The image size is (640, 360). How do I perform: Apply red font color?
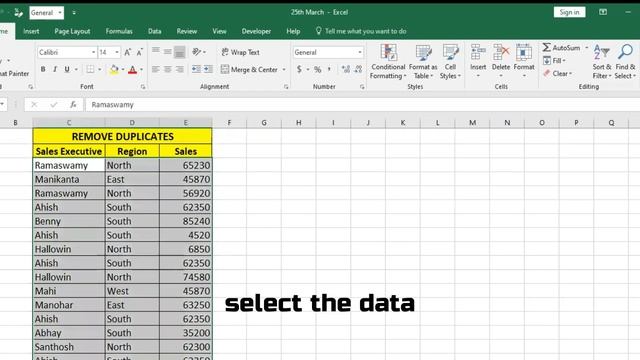coord(132,70)
